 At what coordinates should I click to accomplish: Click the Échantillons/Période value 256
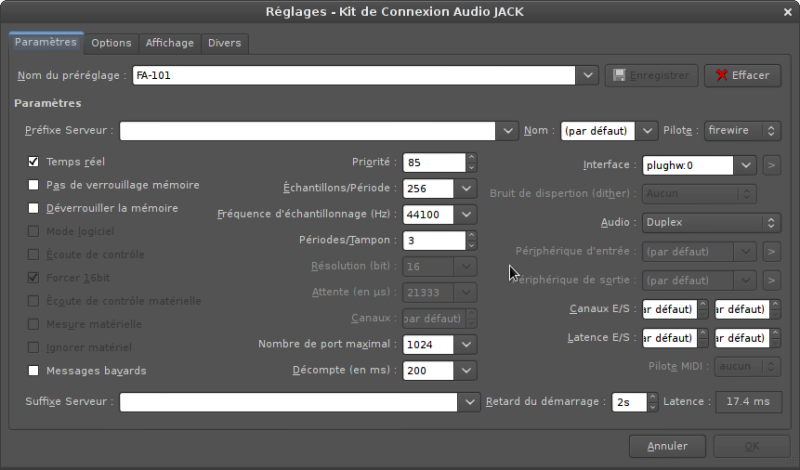428,188
